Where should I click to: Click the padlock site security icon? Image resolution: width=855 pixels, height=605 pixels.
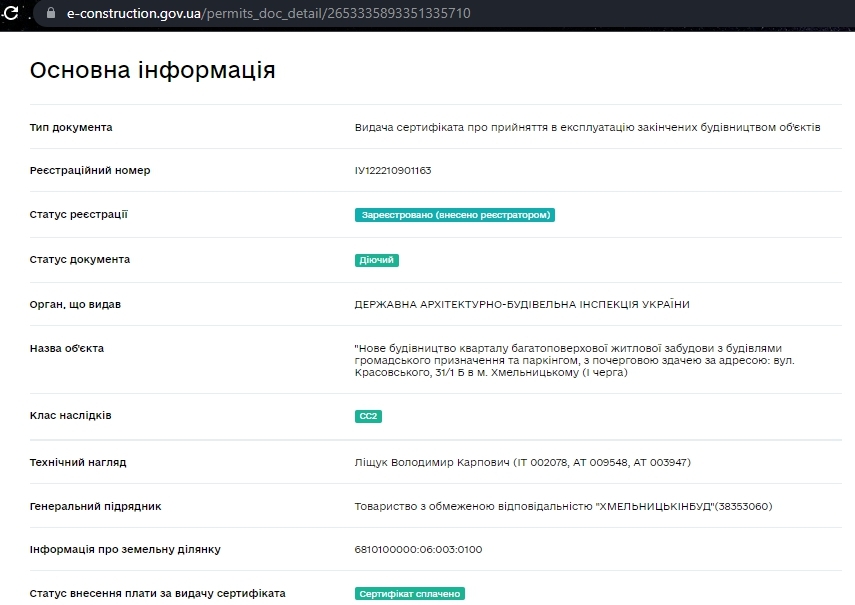[51, 13]
